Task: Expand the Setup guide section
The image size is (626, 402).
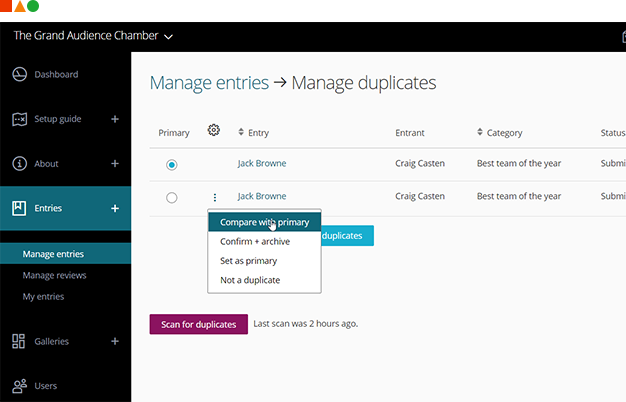Action: pyautogui.click(x=114, y=119)
